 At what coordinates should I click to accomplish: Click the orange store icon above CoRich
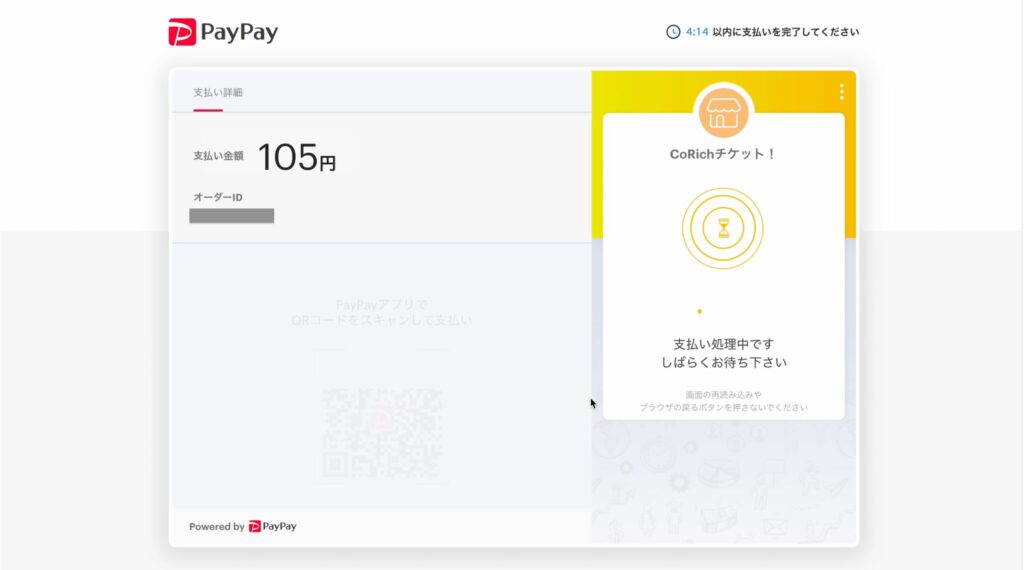(x=723, y=113)
